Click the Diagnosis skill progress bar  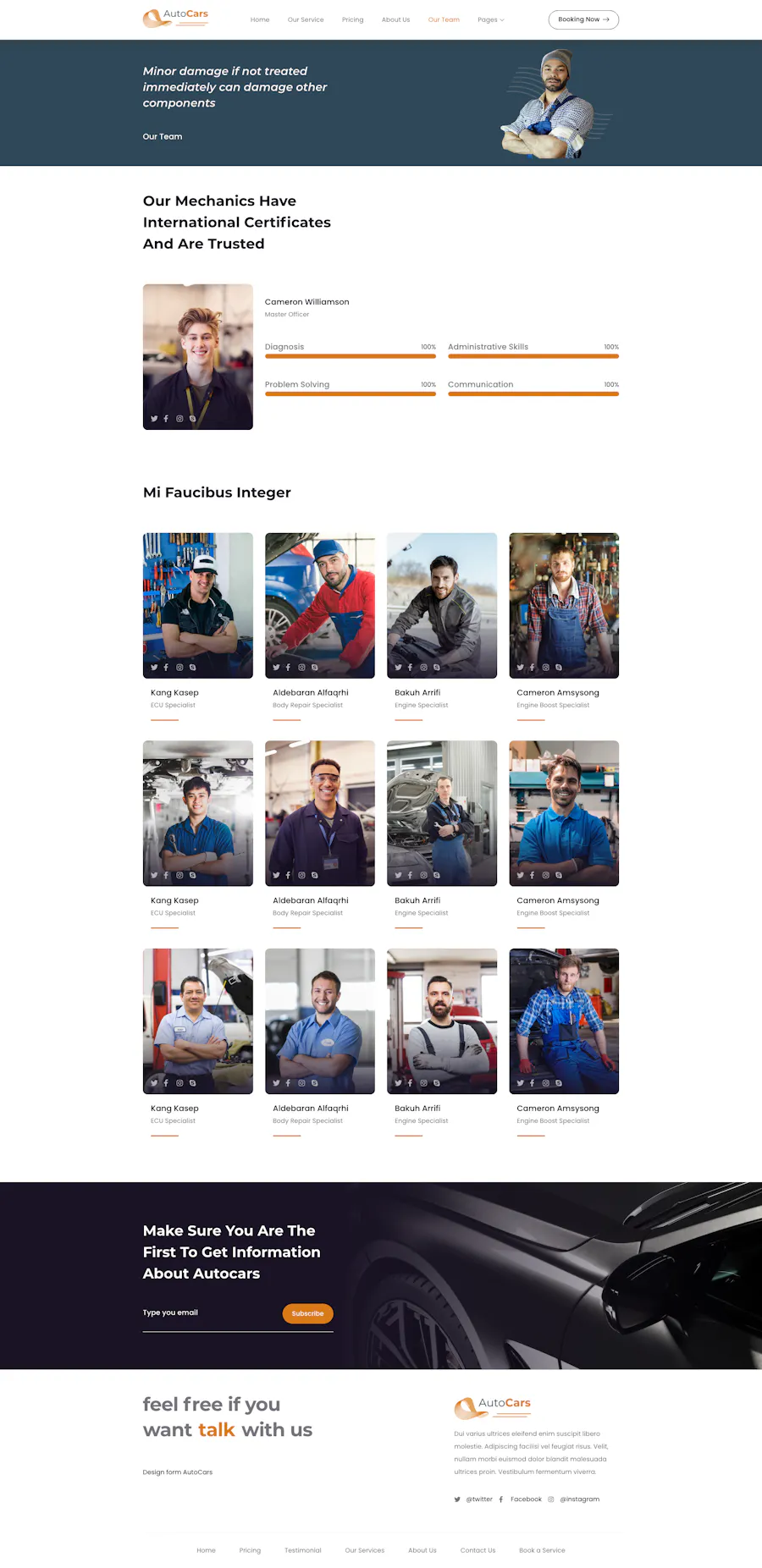point(351,356)
